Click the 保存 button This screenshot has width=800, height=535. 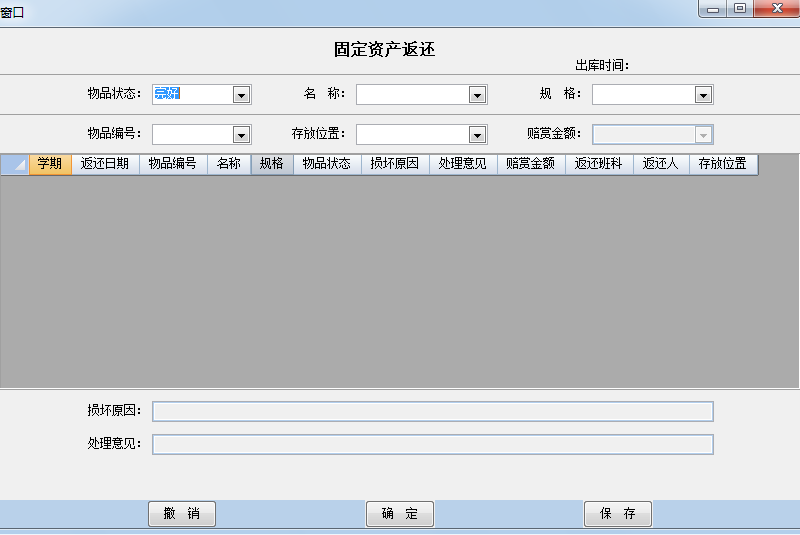617,514
